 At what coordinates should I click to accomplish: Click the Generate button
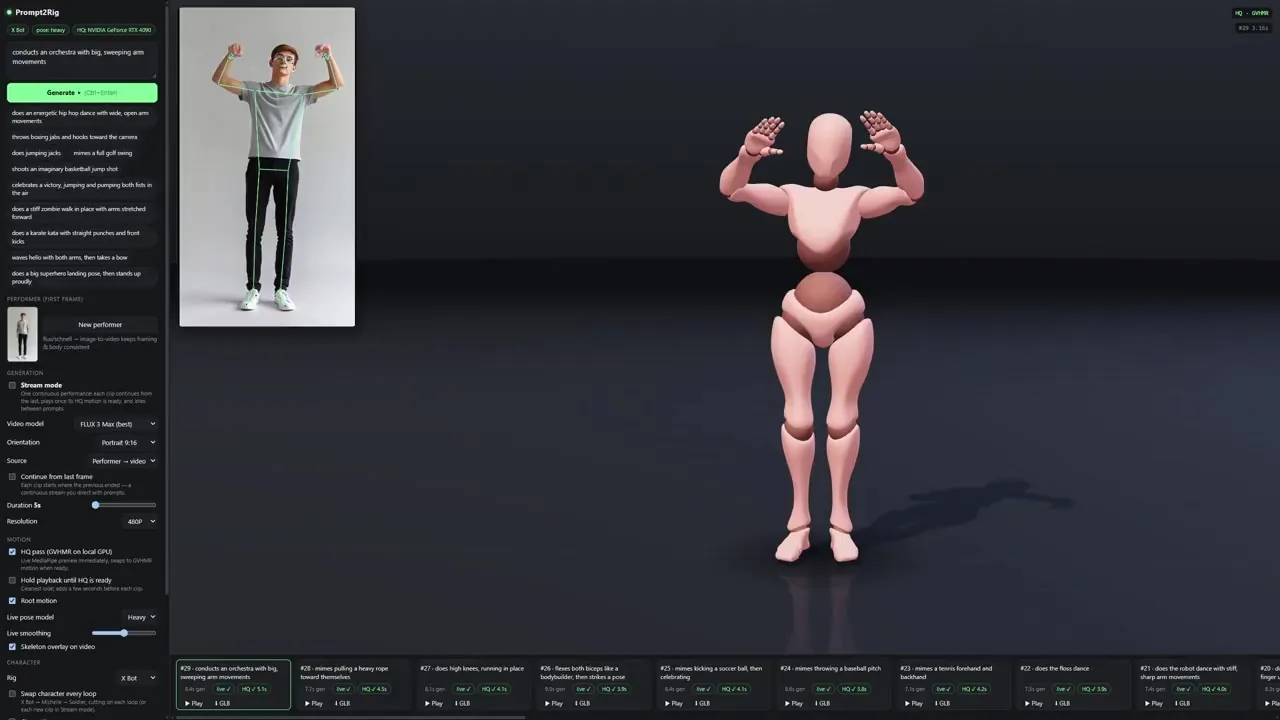pyautogui.click(x=82, y=93)
